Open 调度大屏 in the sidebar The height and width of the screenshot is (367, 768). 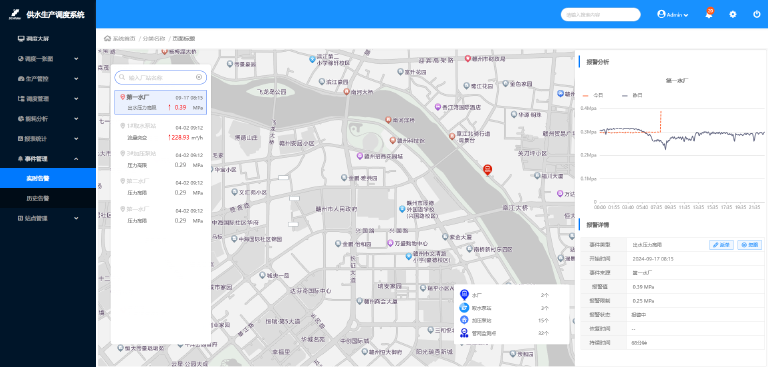pyautogui.click(x=48, y=38)
